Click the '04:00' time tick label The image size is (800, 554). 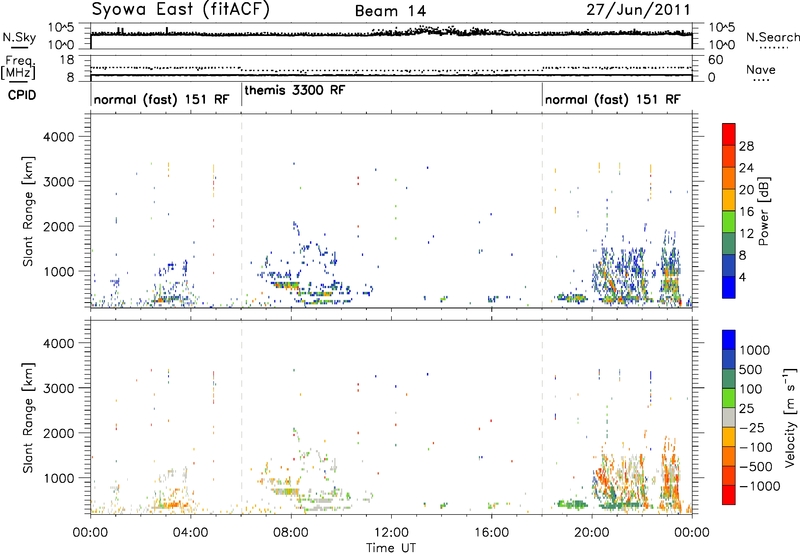pos(190,532)
